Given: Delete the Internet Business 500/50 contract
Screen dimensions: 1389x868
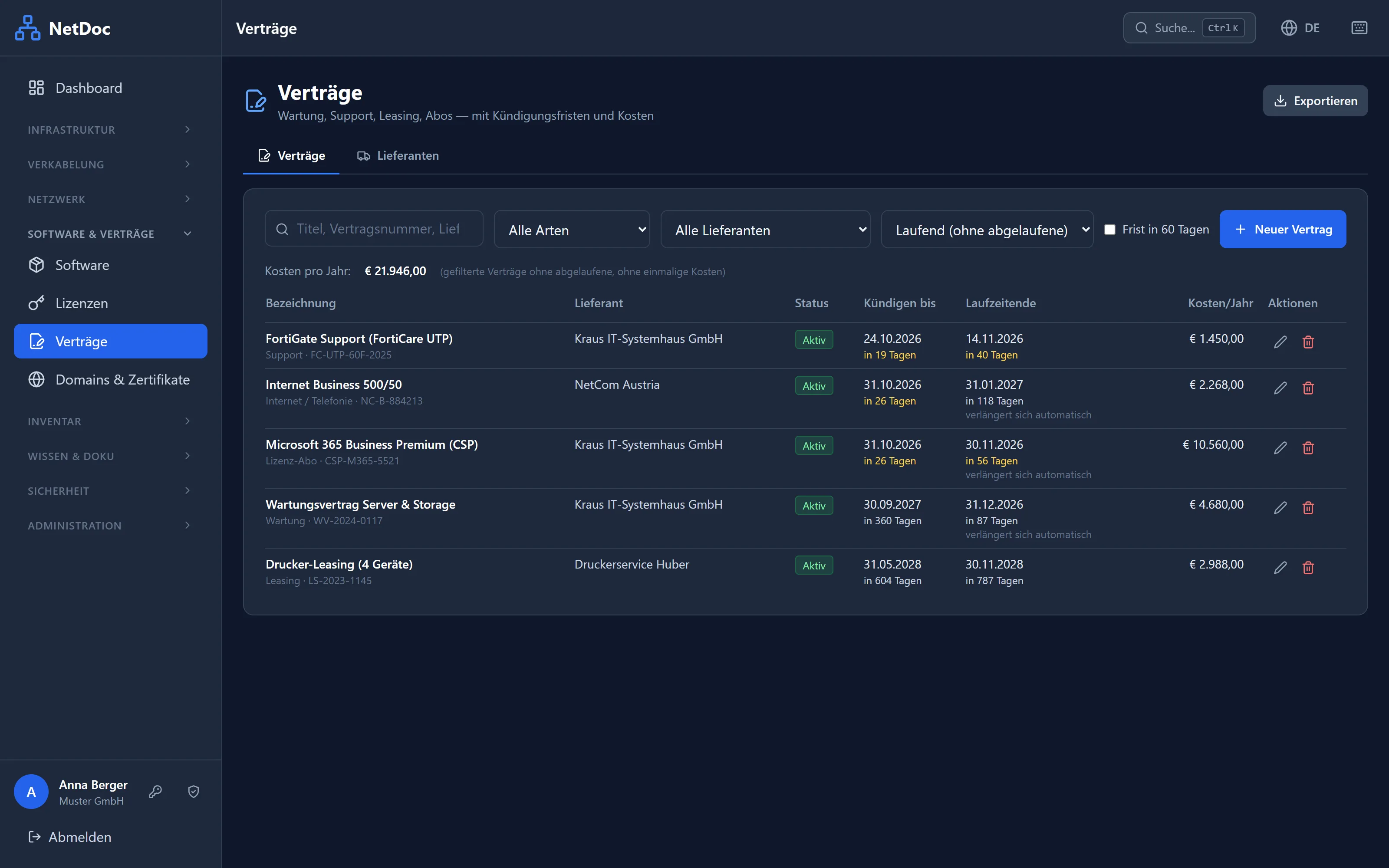Looking at the screenshot, I should (x=1308, y=388).
